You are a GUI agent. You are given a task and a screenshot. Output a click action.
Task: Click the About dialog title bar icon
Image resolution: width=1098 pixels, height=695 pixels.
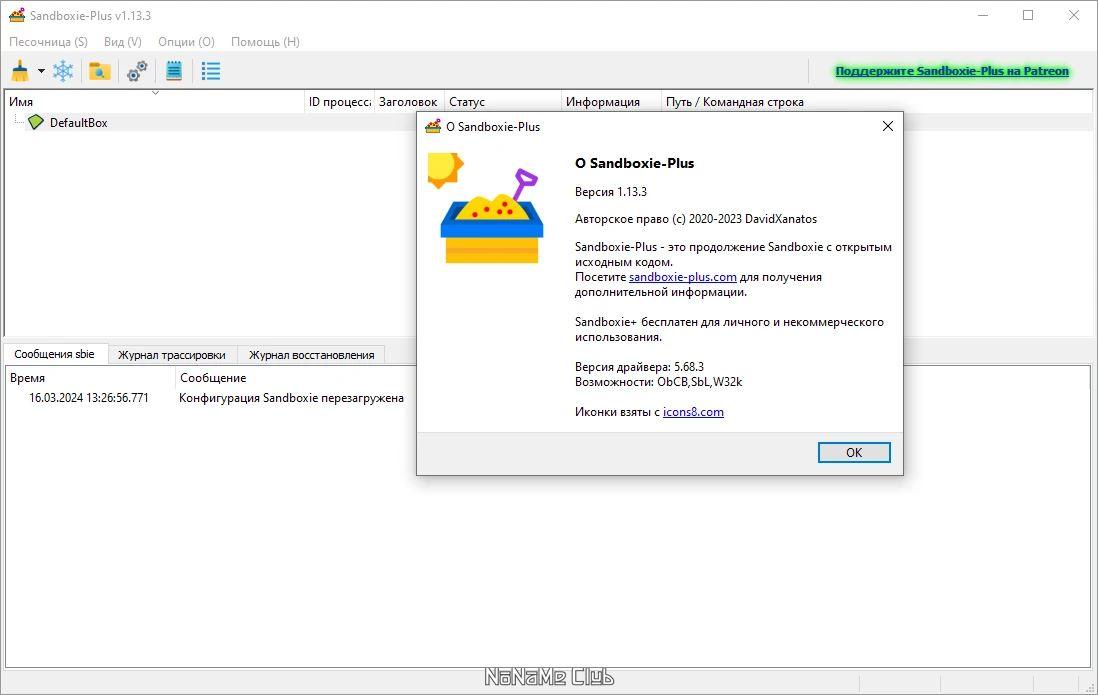click(x=433, y=126)
